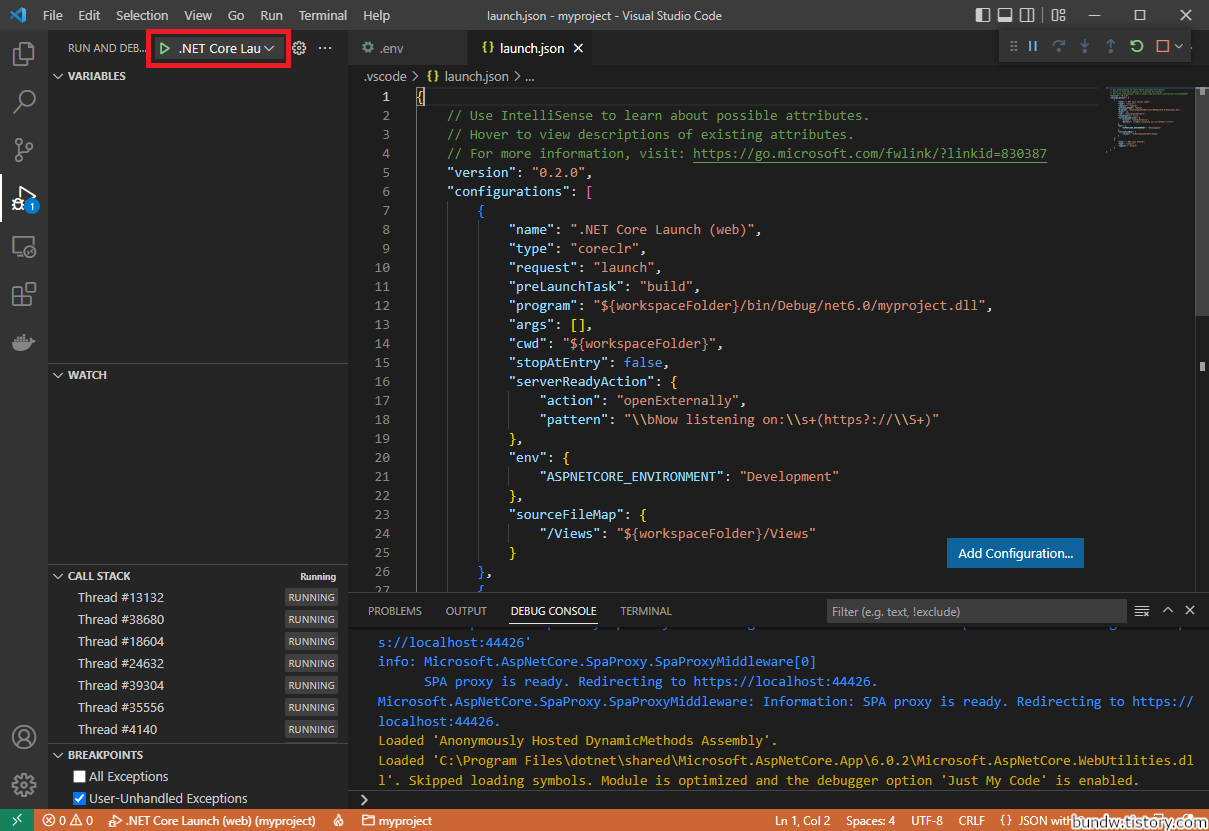Image resolution: width=1209 pixels, height=831 pixels.
Task: Click the myproject folder status item
Action: [x=397, y=820]
